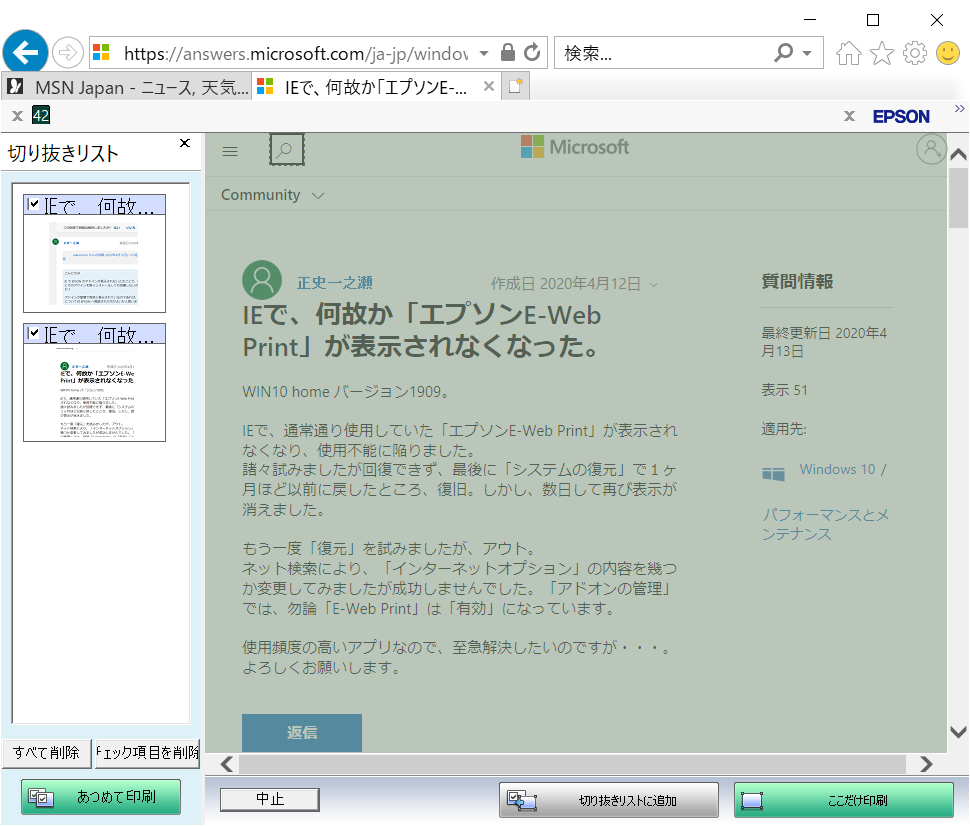The width and height of the screenshot is (970, 826).
Task: Click the チェック項目を削除 button
Action: tap(147, 752)
